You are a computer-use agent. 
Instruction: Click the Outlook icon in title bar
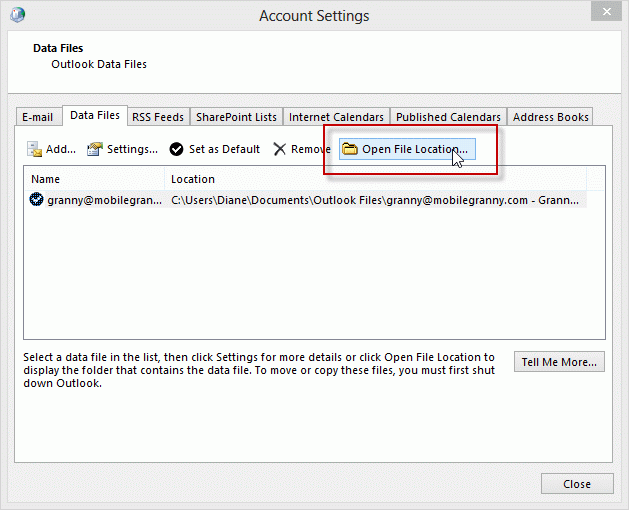click(17, 15)
